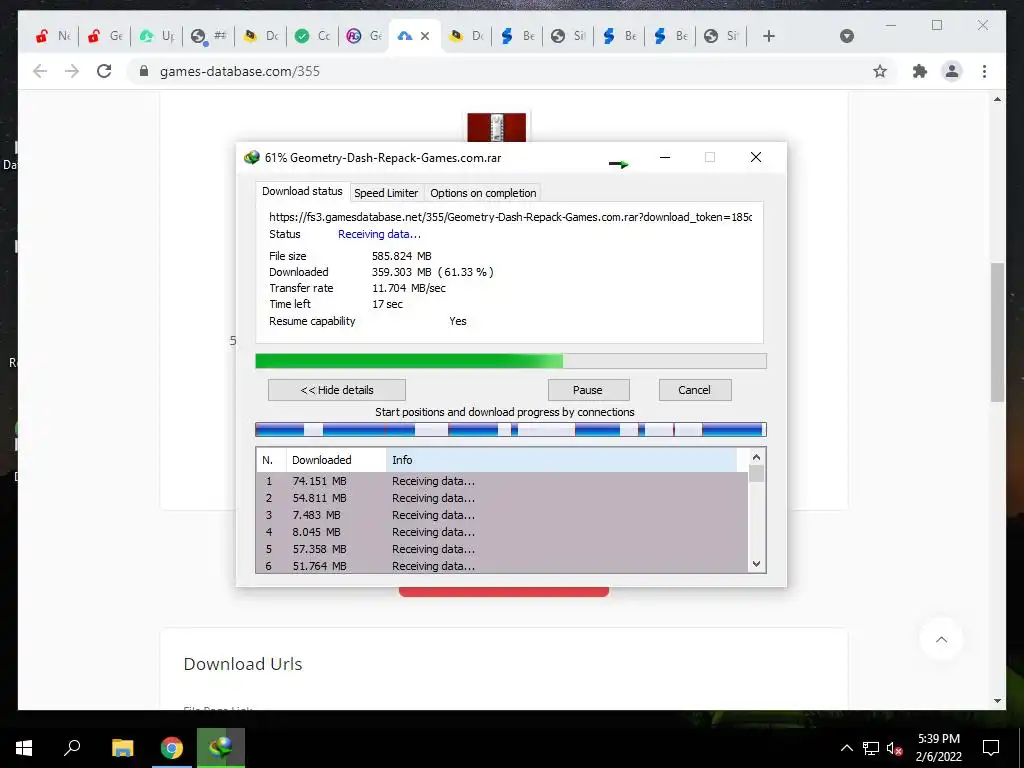Click the 'N.' column header

click(x=271, y=460)
